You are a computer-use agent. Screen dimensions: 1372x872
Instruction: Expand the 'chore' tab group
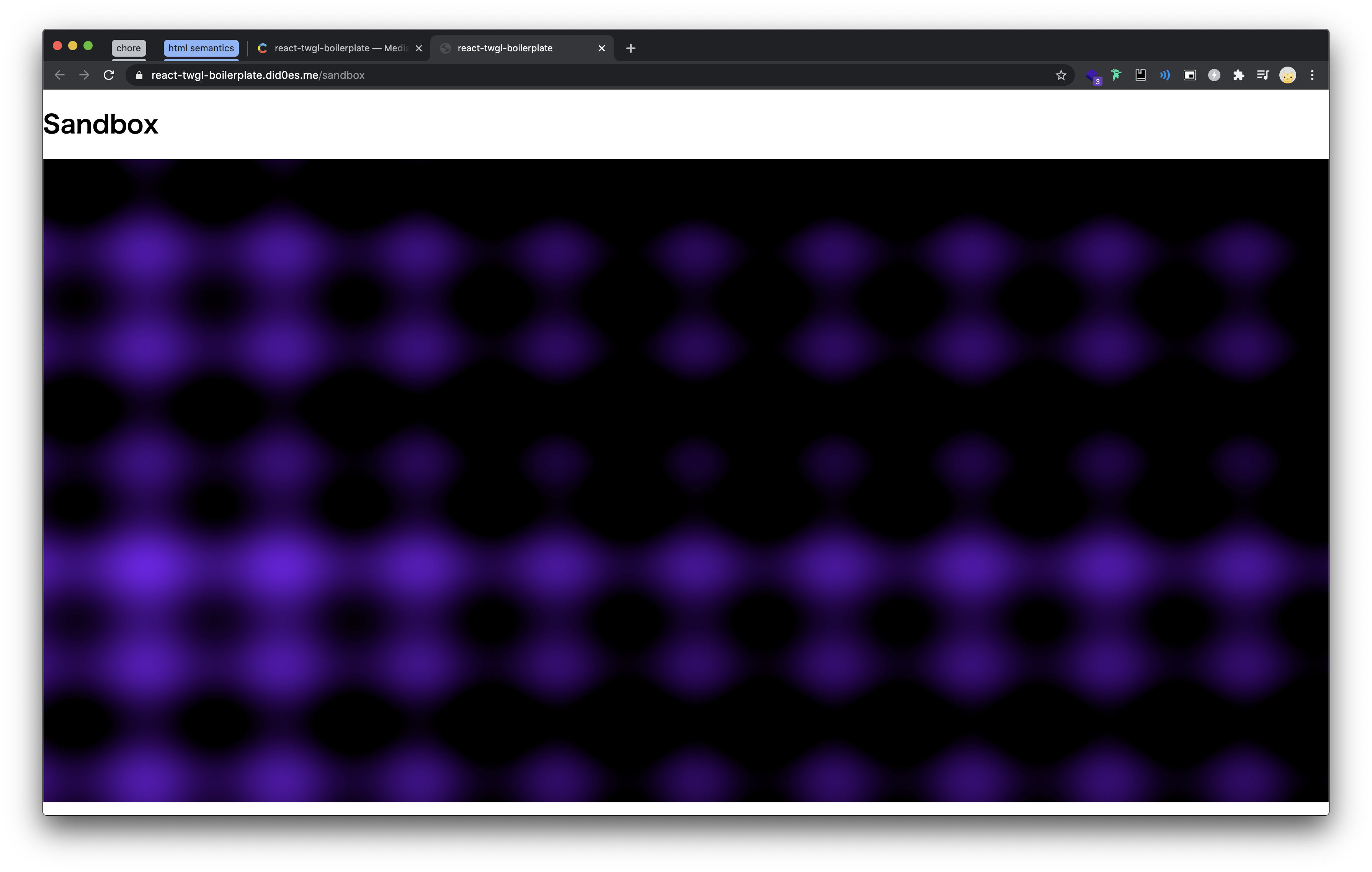129,48
